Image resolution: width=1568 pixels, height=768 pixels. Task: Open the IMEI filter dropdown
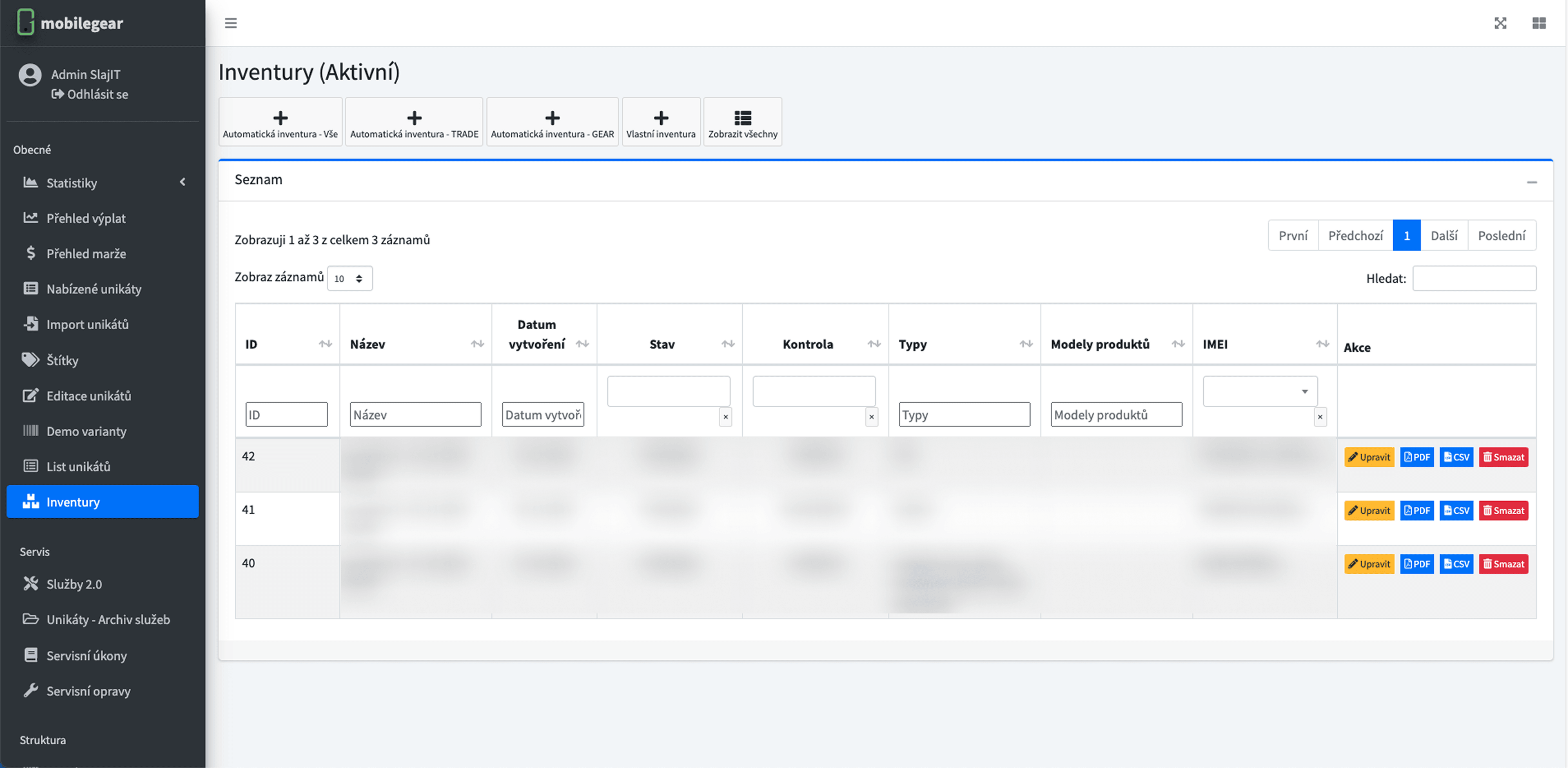pyautogui.click(x=1259, y=392)
